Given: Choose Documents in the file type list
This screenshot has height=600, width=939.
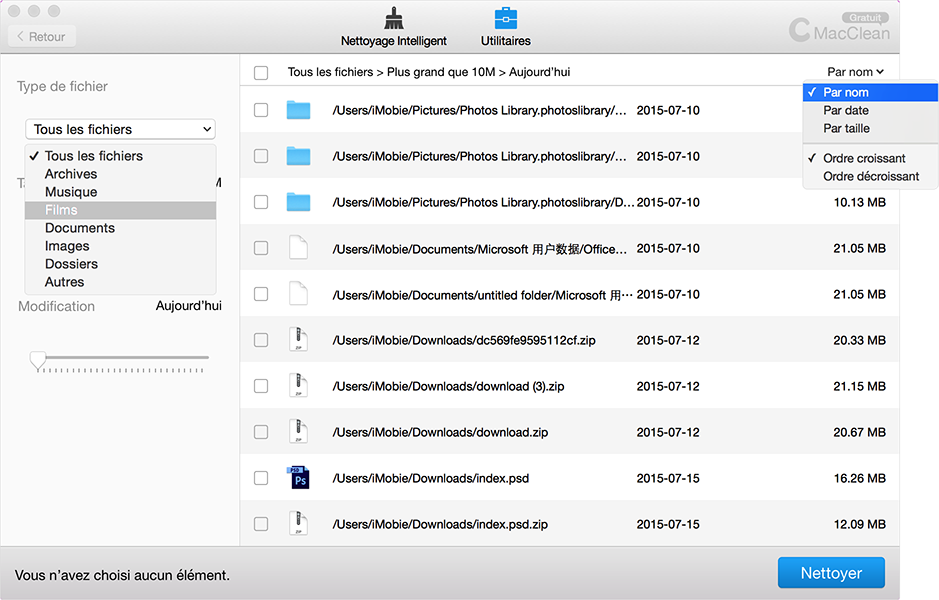Looking at the screenshot, I should click(x=120, y=228).
